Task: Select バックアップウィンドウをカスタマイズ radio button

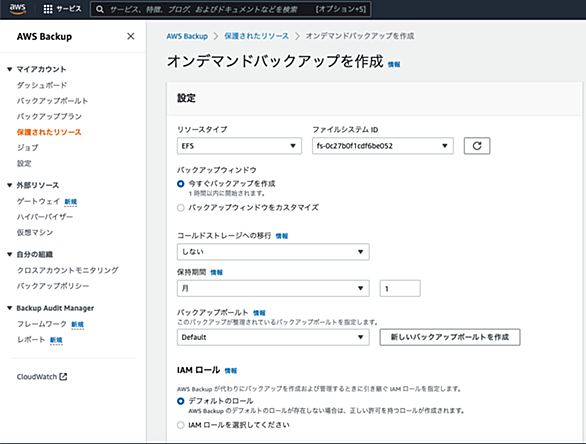Action: click(x=181, y=207)
